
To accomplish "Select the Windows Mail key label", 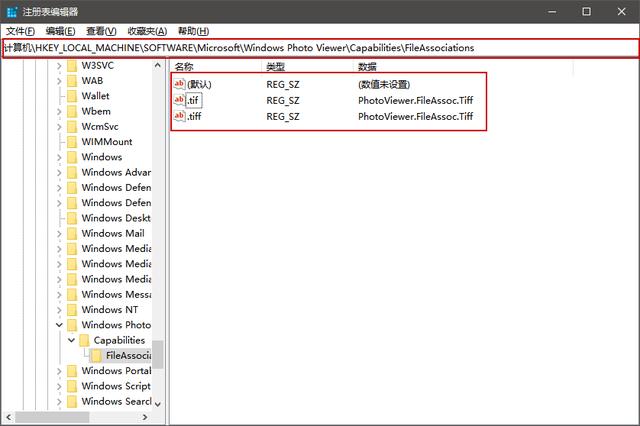I will coord(113,233).
